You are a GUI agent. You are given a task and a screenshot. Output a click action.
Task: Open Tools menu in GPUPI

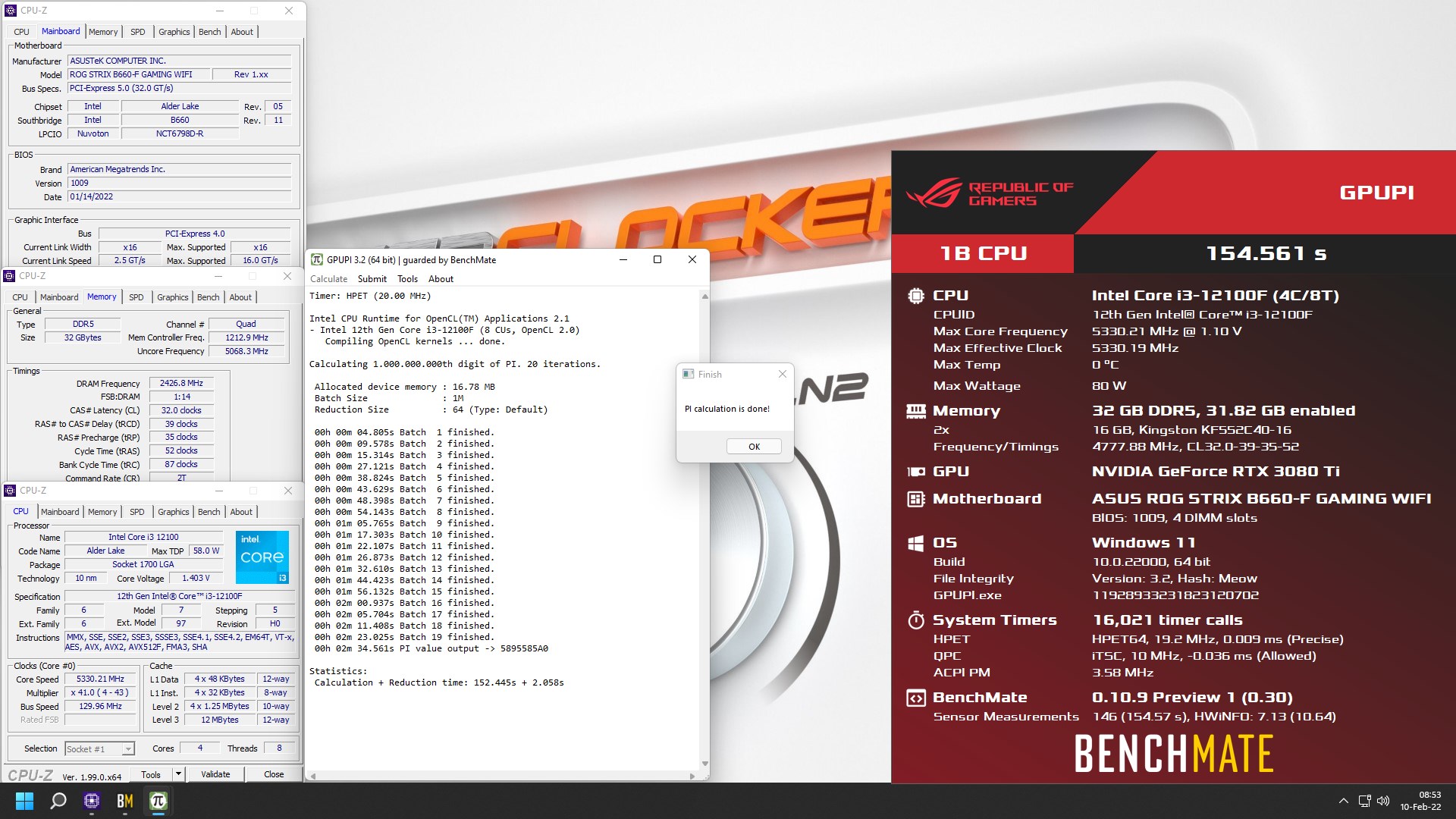(x=407, y=279)
